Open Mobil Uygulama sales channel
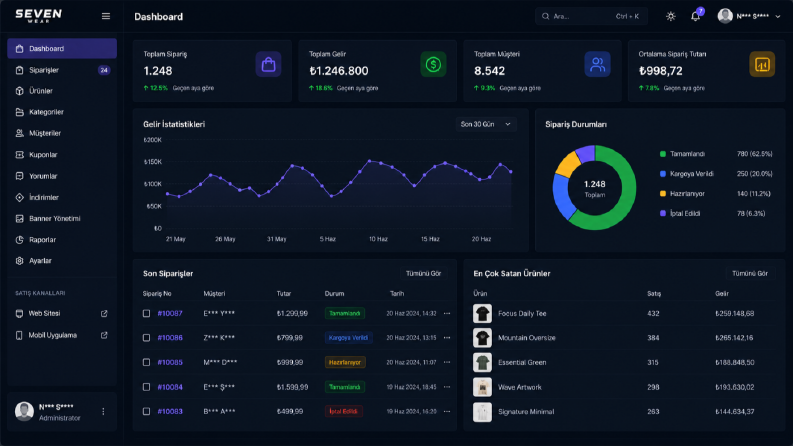793x446 pixels. click(x=62, y=335)
